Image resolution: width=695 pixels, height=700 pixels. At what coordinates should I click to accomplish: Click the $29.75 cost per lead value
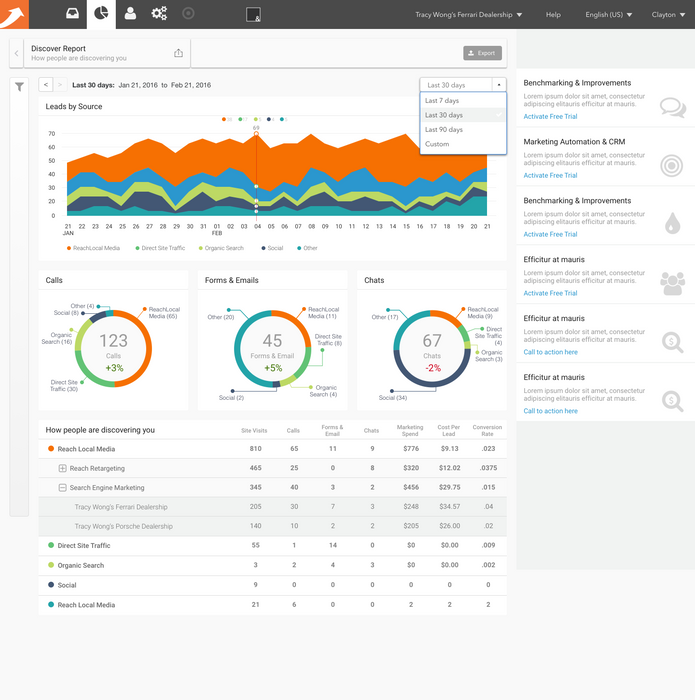point(449,487)
